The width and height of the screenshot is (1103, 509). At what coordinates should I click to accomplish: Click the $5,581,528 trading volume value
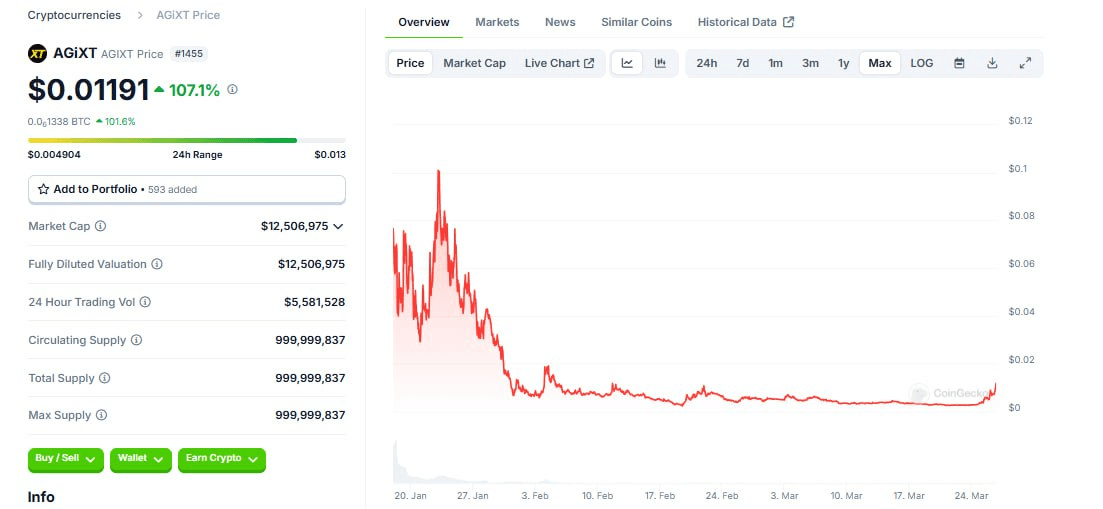pos(314,302)
